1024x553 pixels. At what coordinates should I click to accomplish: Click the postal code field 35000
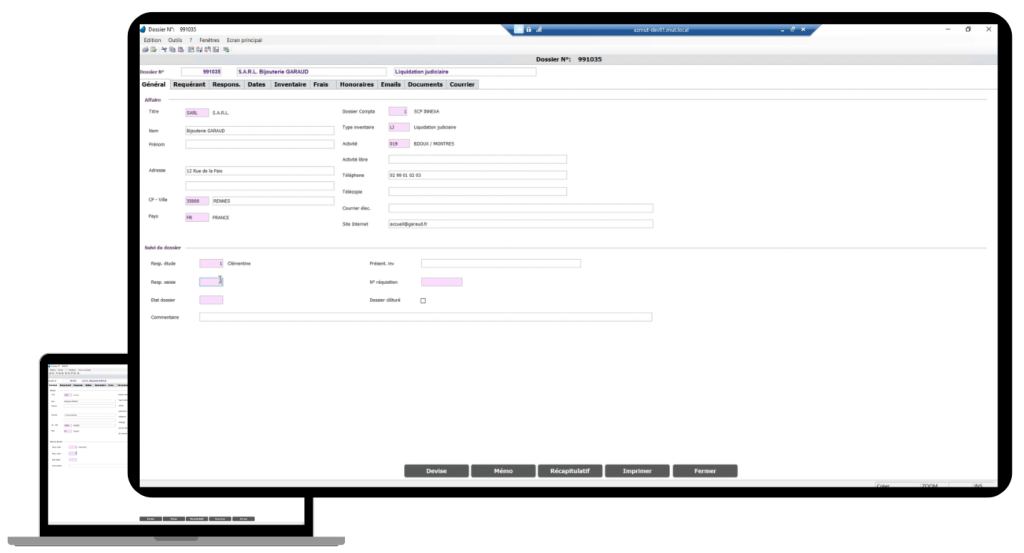197,201
